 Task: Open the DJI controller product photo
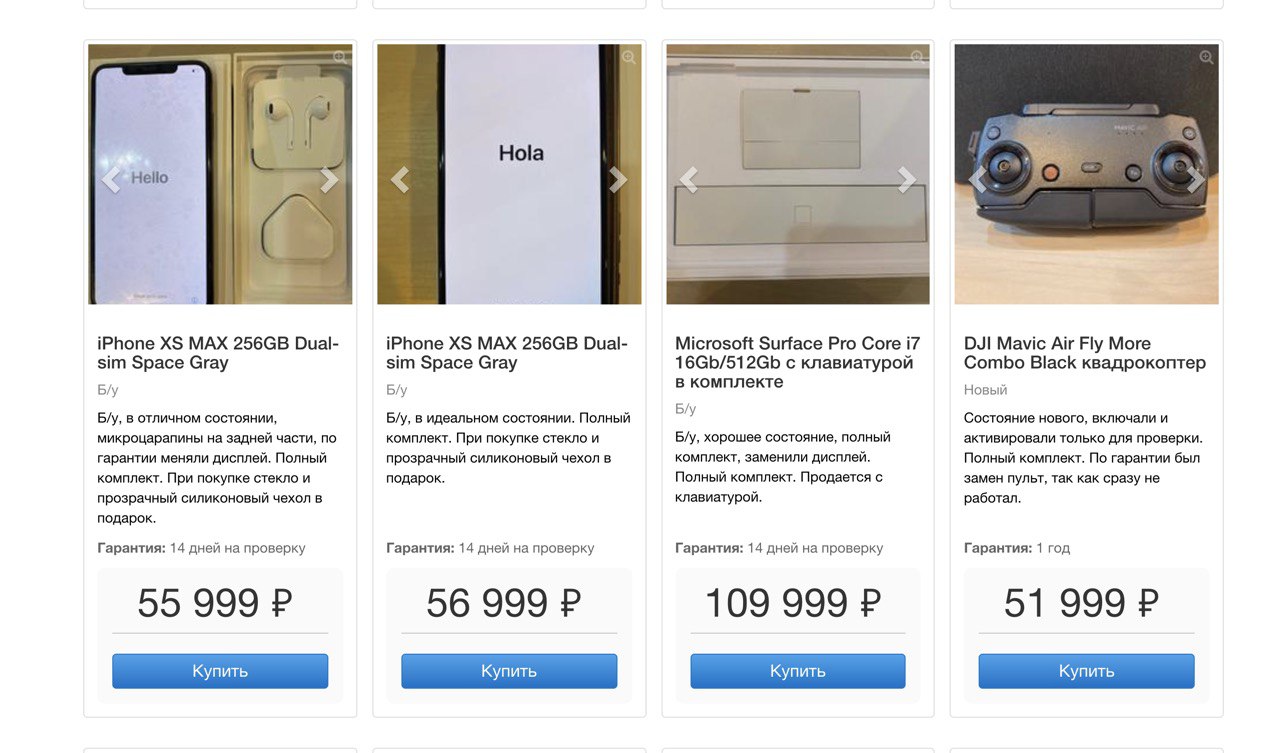point(1086,174)
